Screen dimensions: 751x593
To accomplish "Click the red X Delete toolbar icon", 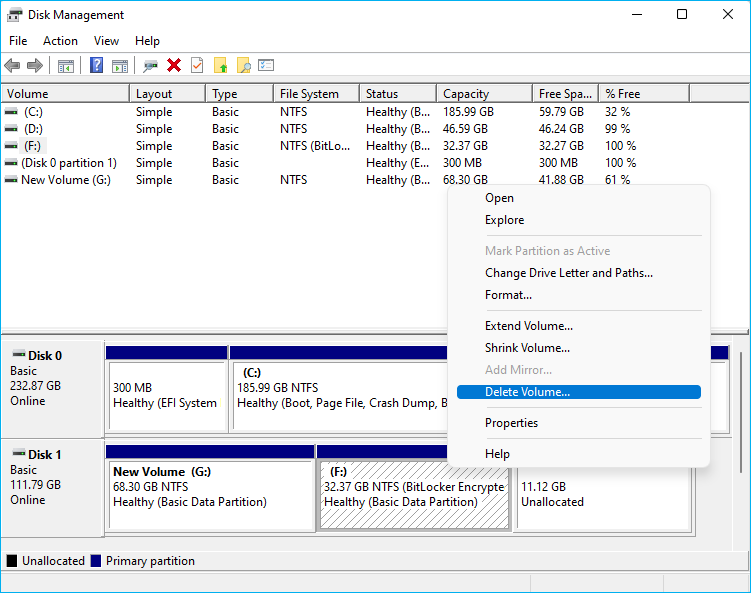I will tap(174, 66).
